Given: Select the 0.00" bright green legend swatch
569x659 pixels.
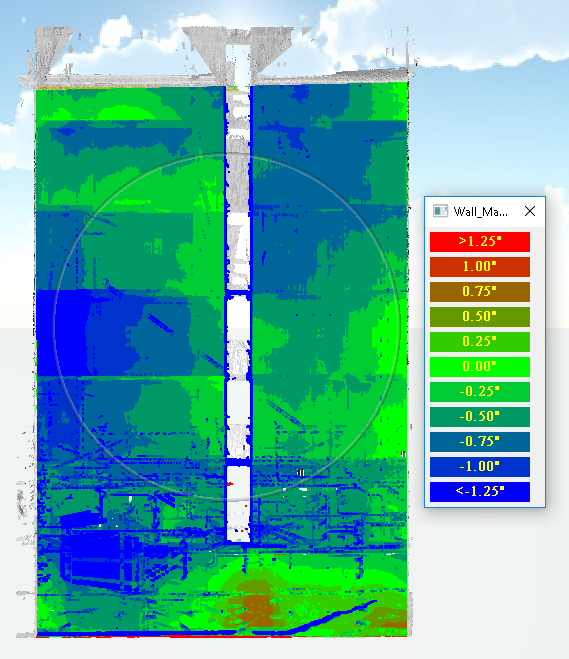Looking at the screenshot, I should coord(479,366).
